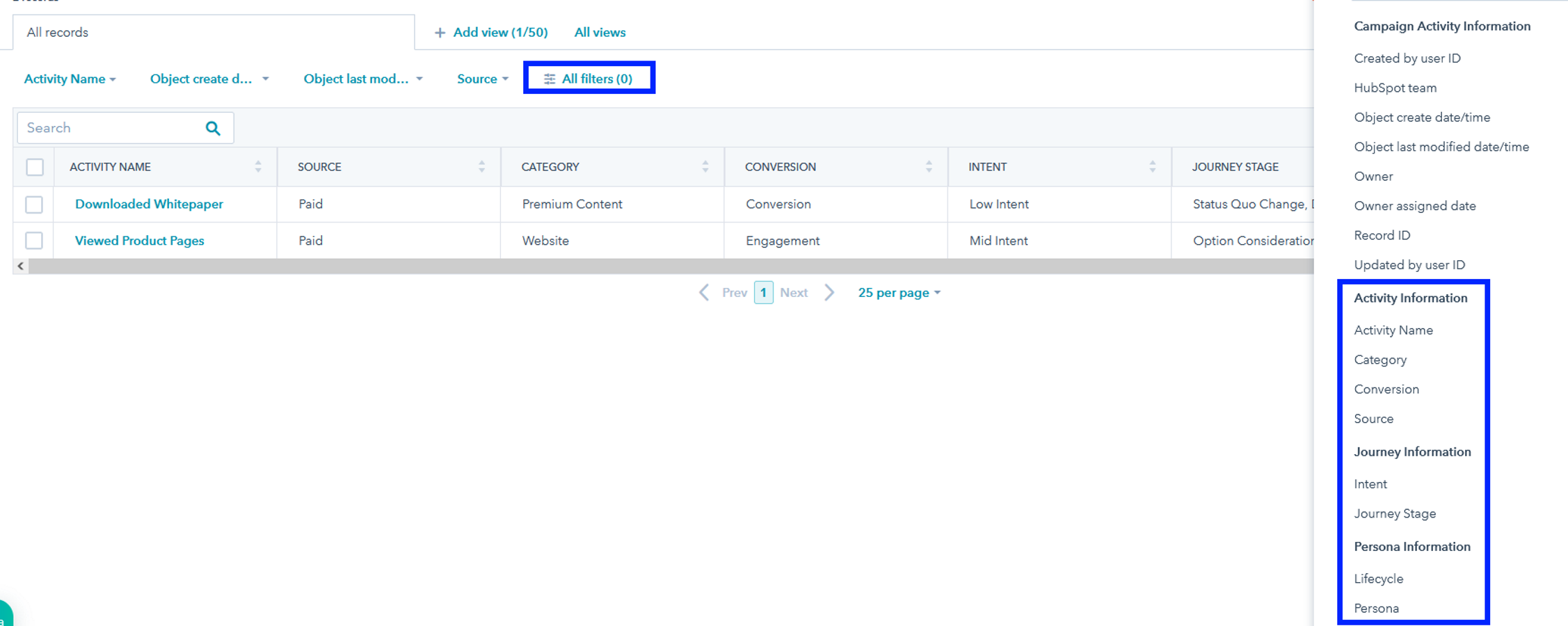Select Owner property in list
Image resolution: width=1568 pixels, height=626 pixels.
click(1373, 177)
